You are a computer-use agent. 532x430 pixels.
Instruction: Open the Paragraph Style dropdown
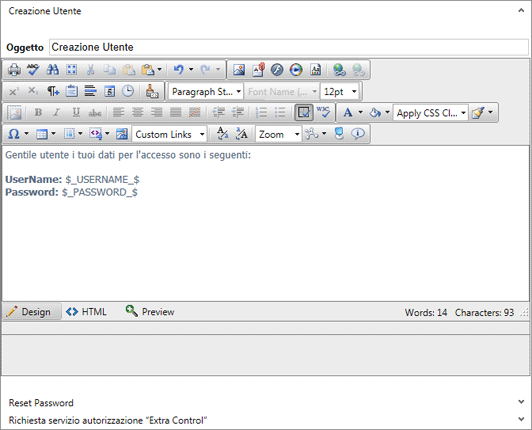206,92
